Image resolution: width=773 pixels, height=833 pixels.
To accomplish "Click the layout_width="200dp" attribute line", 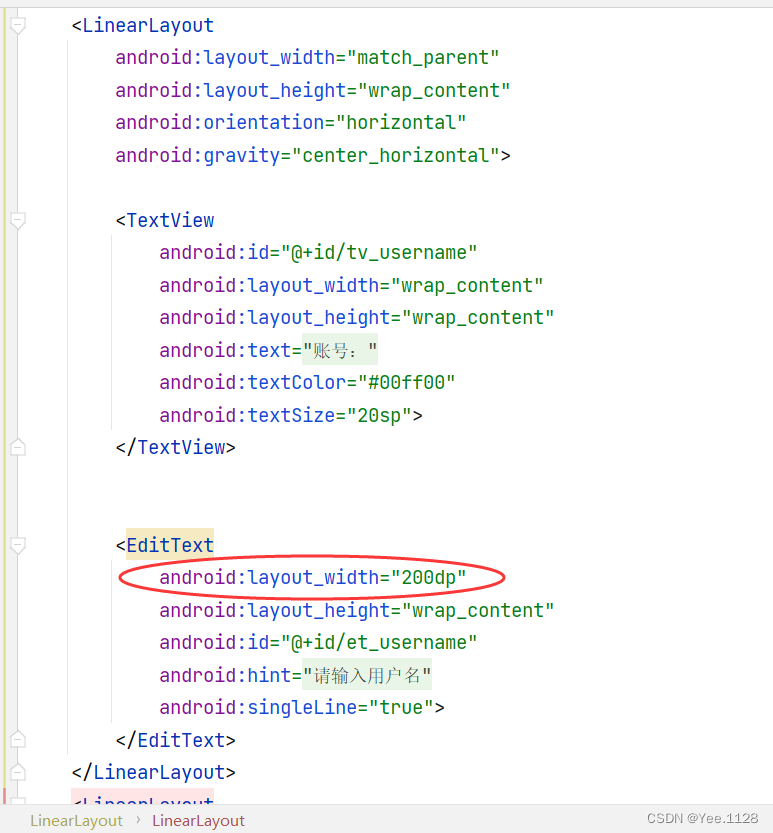I will [313, 577].
